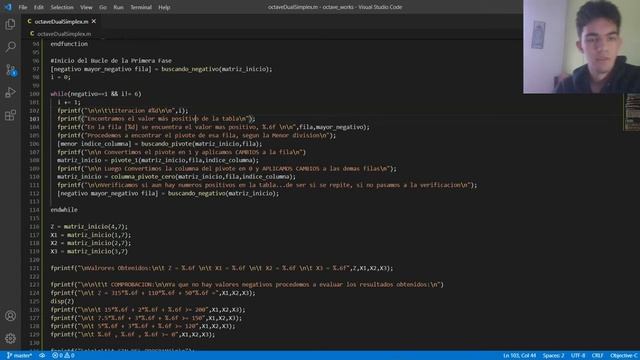Open the Terminal menu
The image size is (640, 360).
click(141, 7)
